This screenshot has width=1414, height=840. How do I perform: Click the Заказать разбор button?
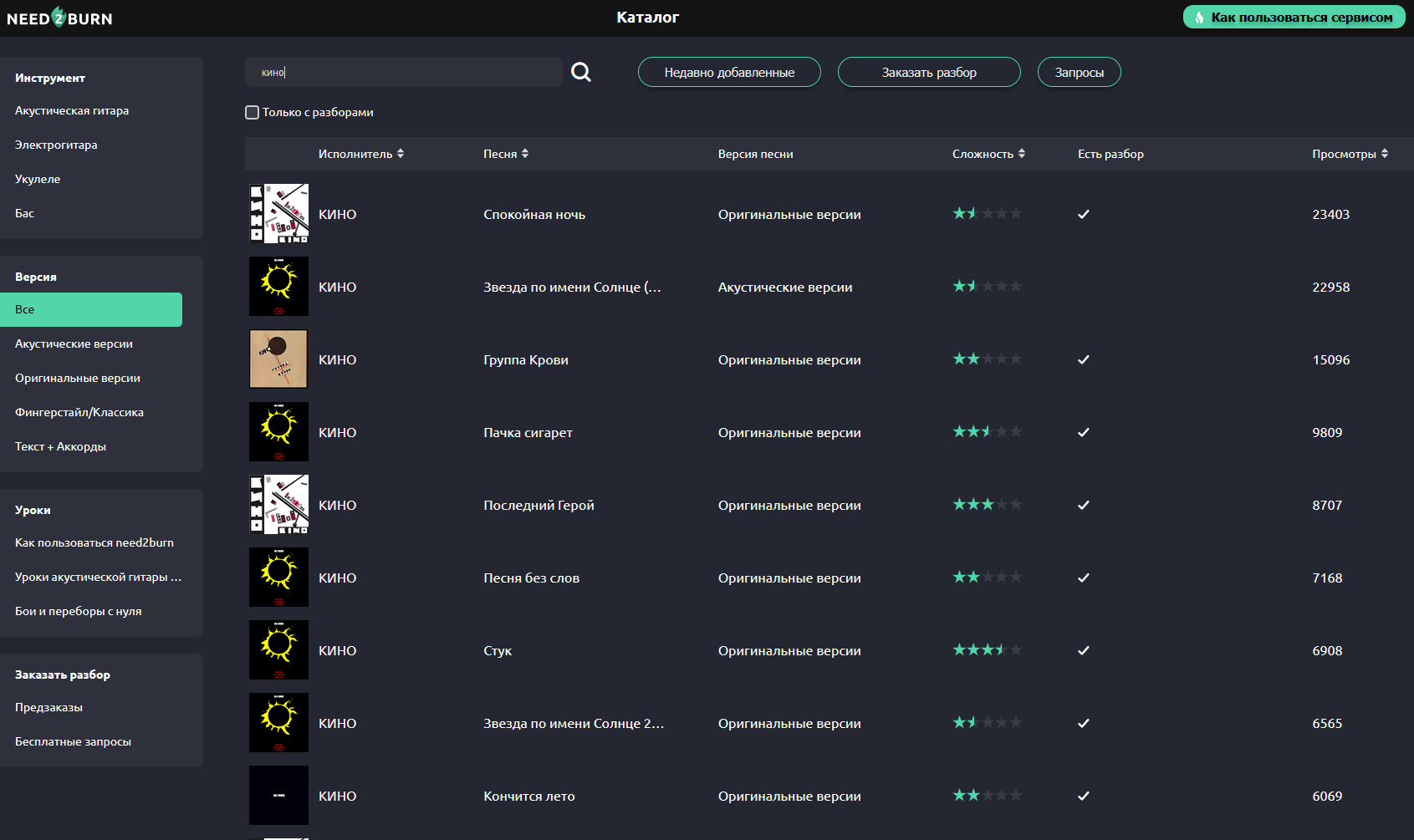pyautogui.click(x=929, y=72)
